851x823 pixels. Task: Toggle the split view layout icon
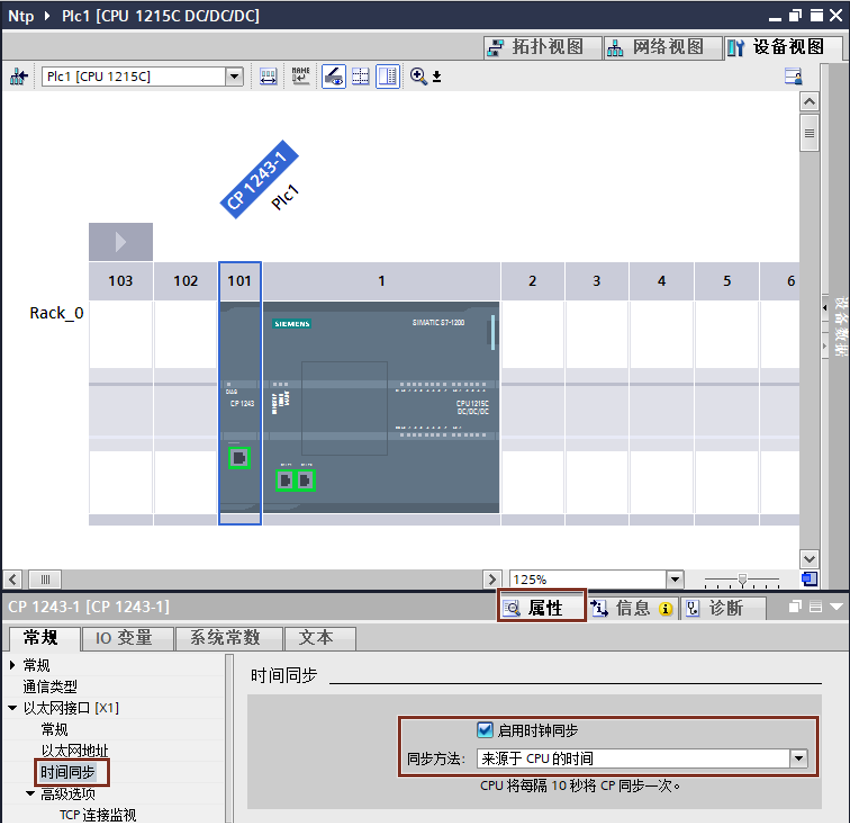coord(388,77)
